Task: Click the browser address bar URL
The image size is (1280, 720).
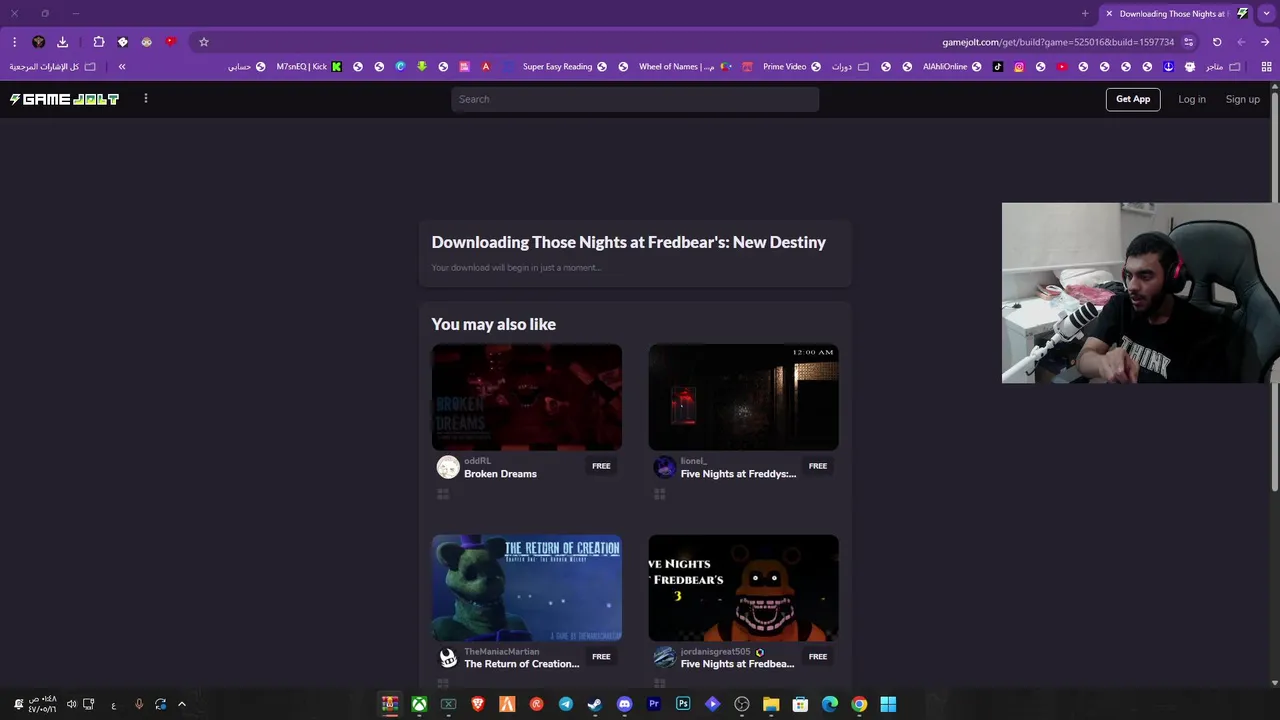Action: coord(1058,42)
